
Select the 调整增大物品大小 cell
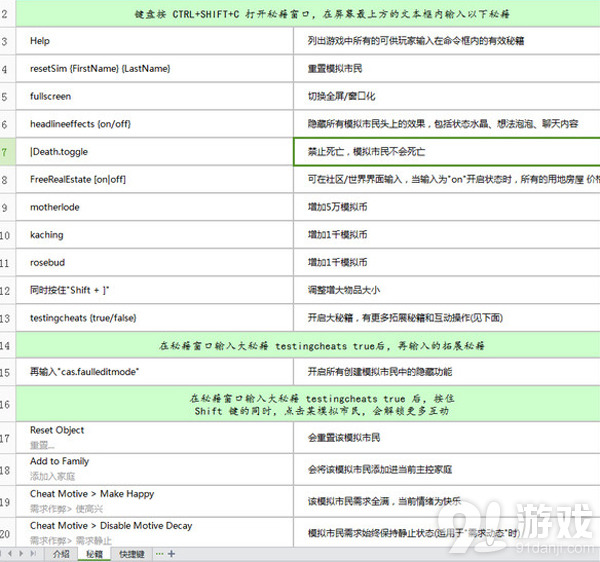[x=447, y=290]
